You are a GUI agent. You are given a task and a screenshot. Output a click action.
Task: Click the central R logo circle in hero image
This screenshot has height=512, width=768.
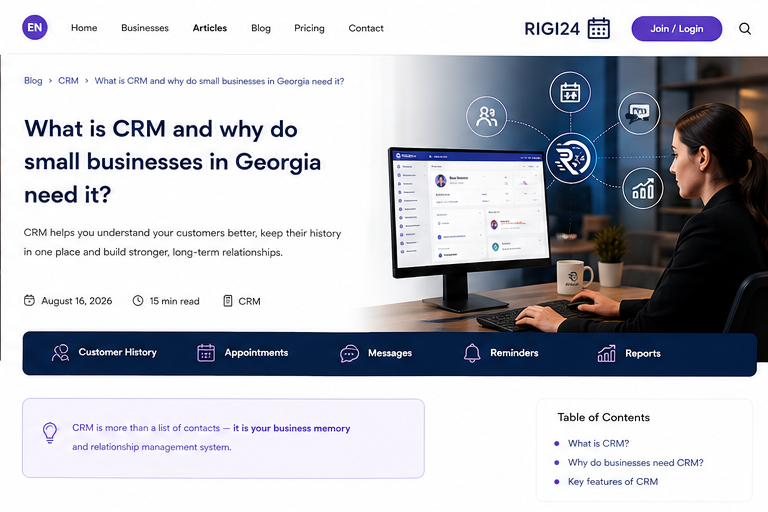click(x=571, y=158)
